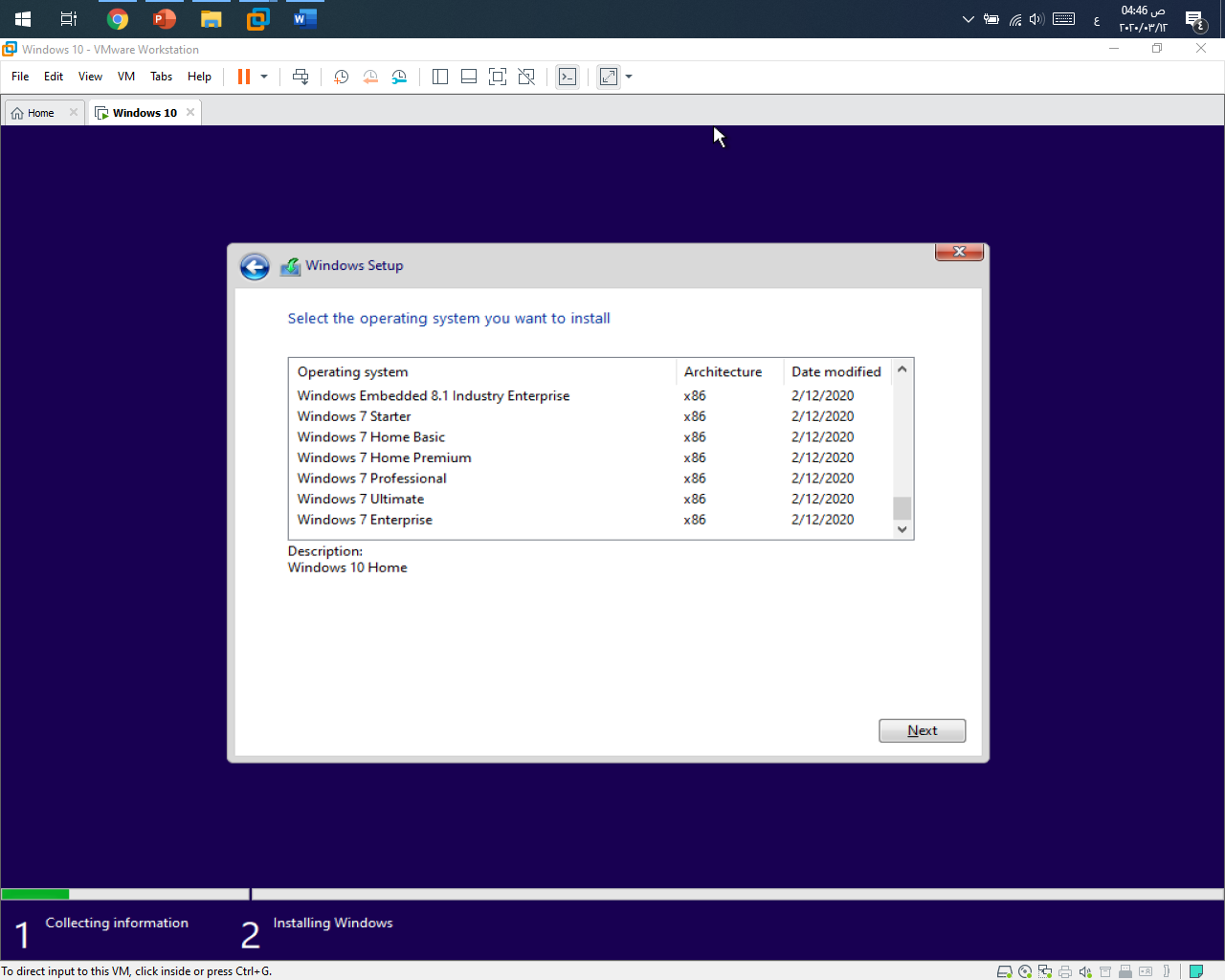Open the VM menu

click(x=126, y=77)
